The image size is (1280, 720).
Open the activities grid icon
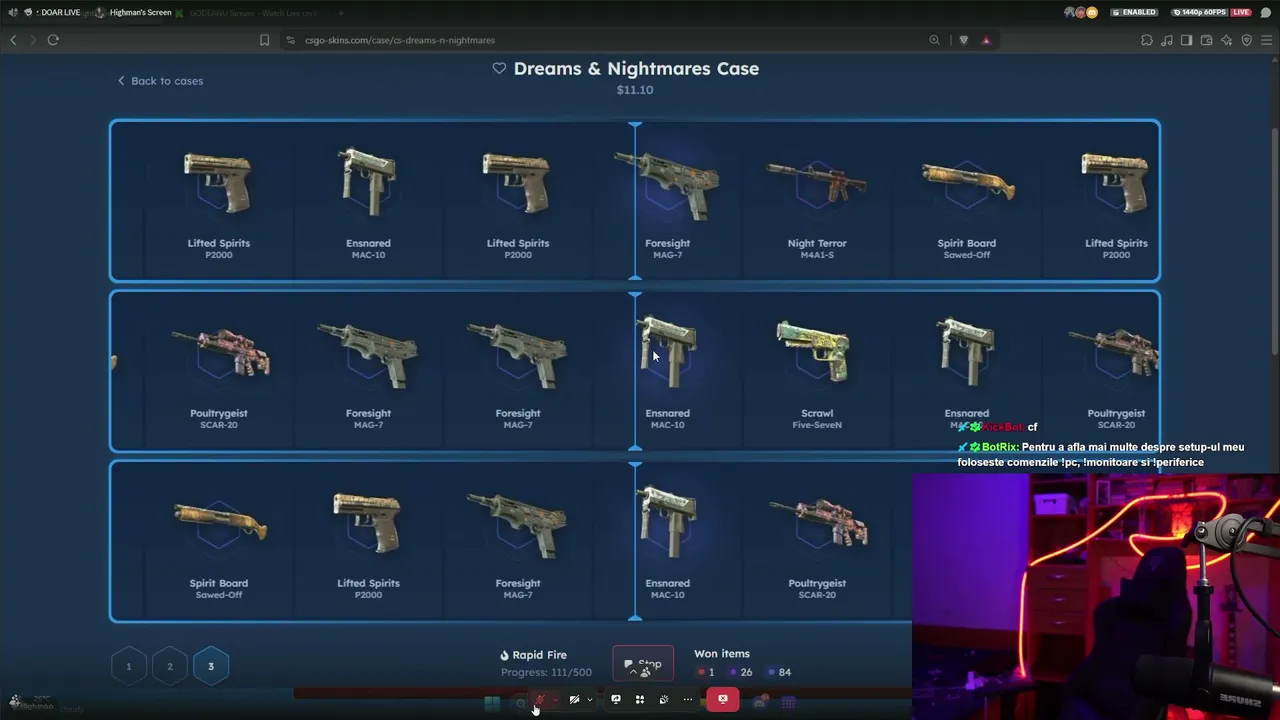click(640, 700)
